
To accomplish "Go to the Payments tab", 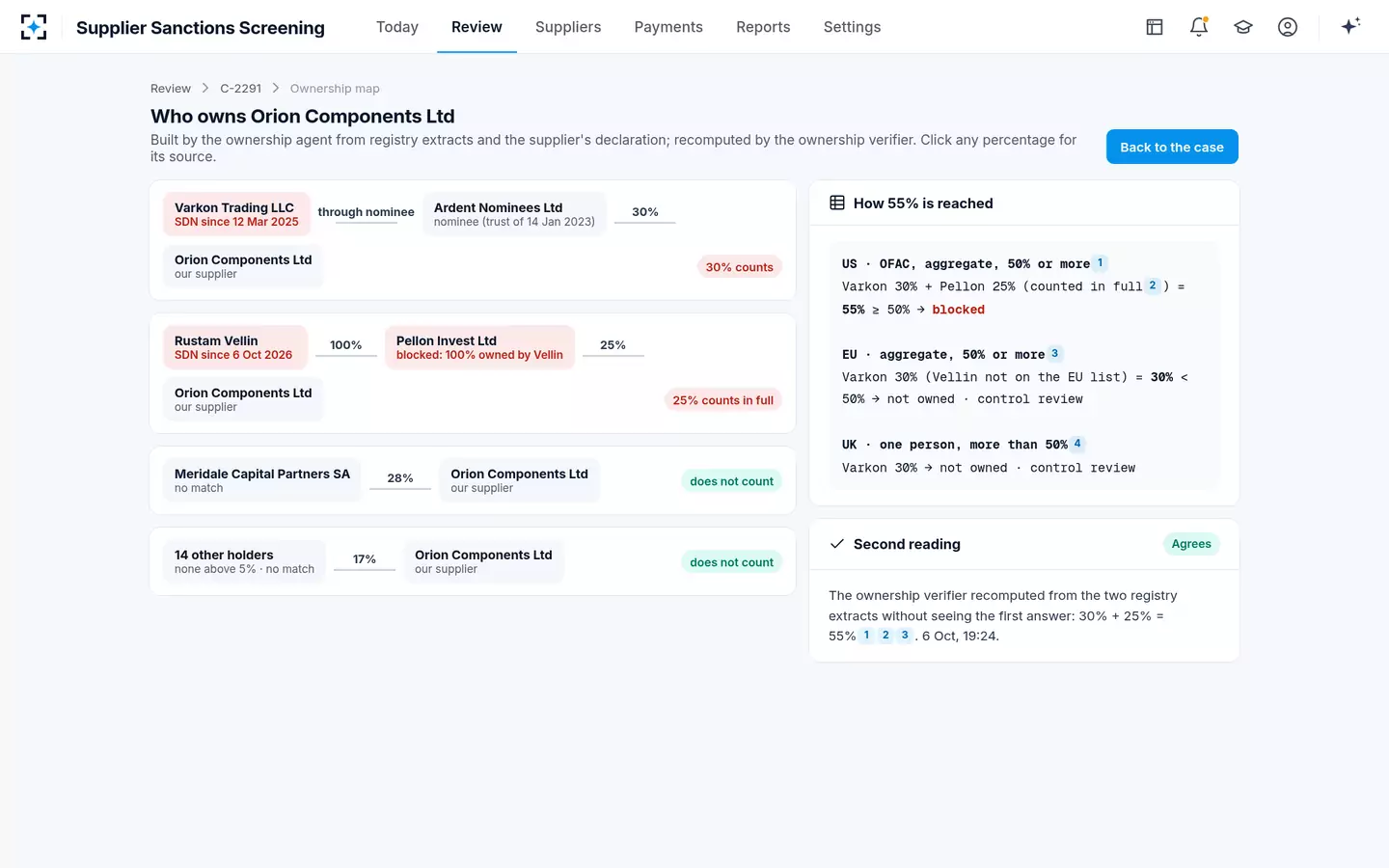I will coord(668,27).
